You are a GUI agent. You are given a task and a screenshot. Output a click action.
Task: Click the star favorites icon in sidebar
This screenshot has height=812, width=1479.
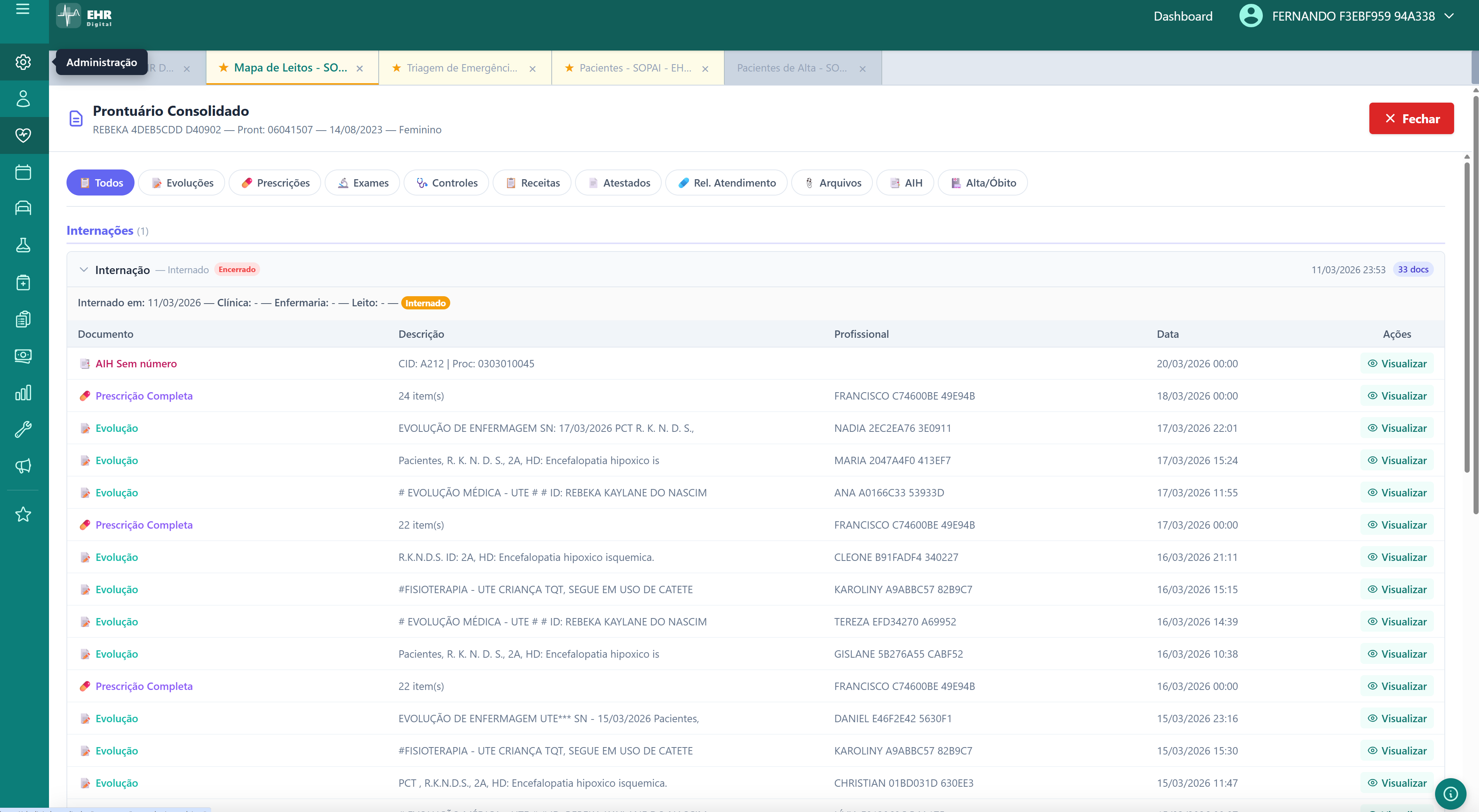coord(23,514)
